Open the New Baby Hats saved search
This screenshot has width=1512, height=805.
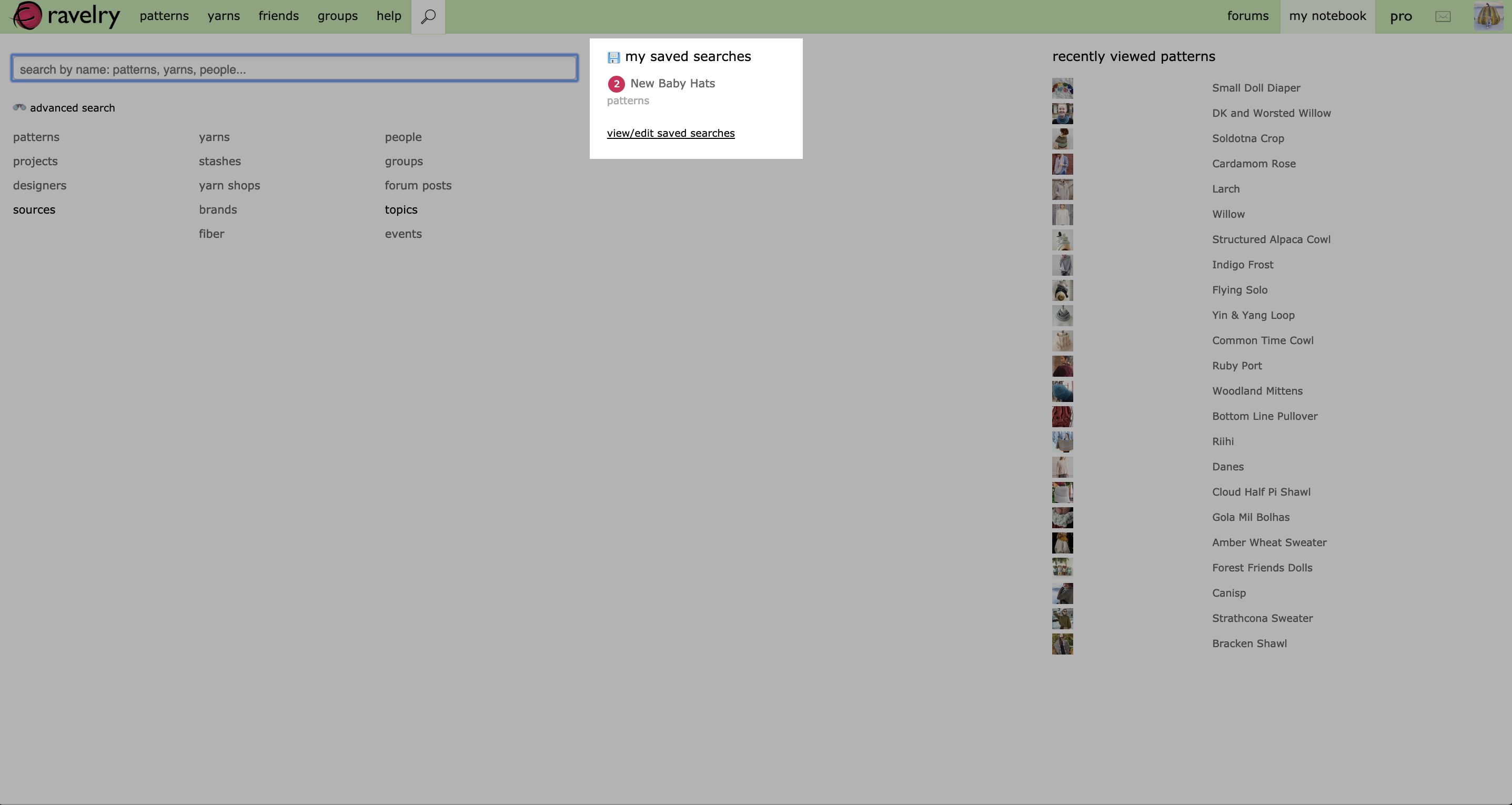[673, 83]
